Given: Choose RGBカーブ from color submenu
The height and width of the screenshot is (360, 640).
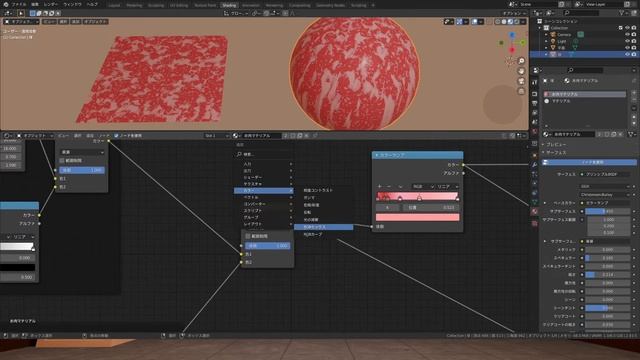Looking at the screenshot, I should pyautogui.click(x=313, y=234).
